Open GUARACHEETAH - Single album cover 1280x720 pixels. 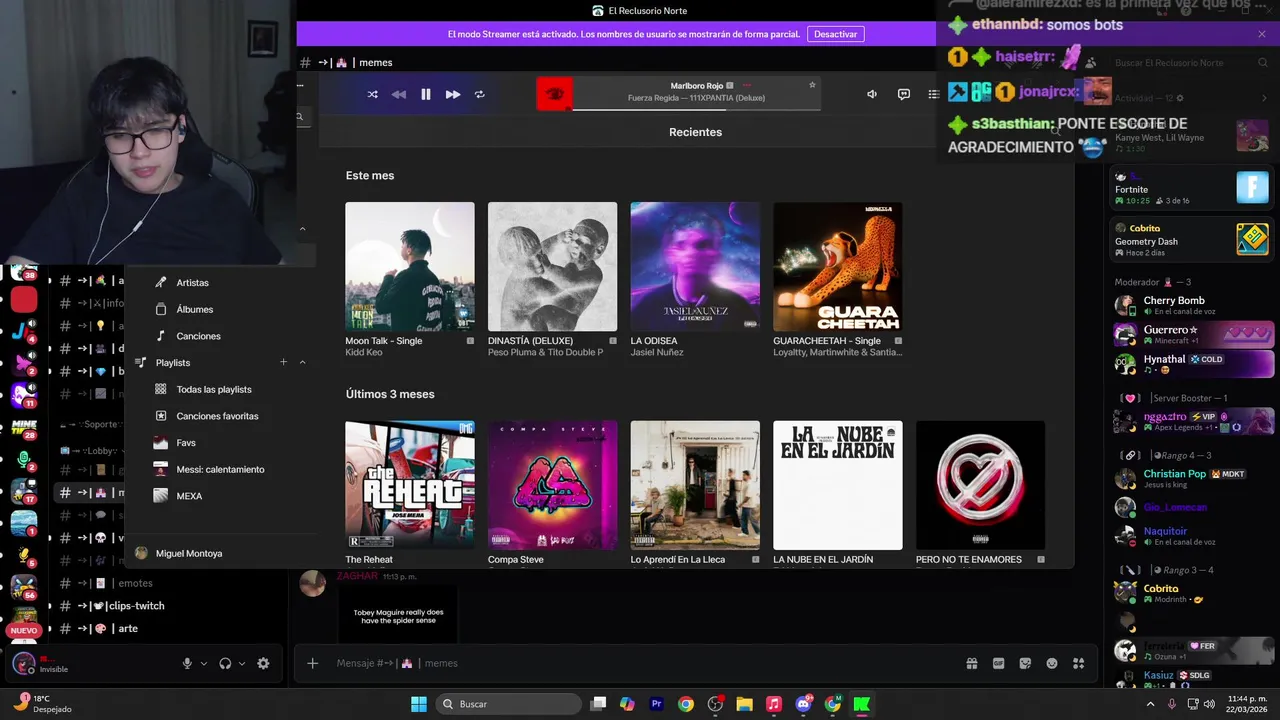(838, 267)
